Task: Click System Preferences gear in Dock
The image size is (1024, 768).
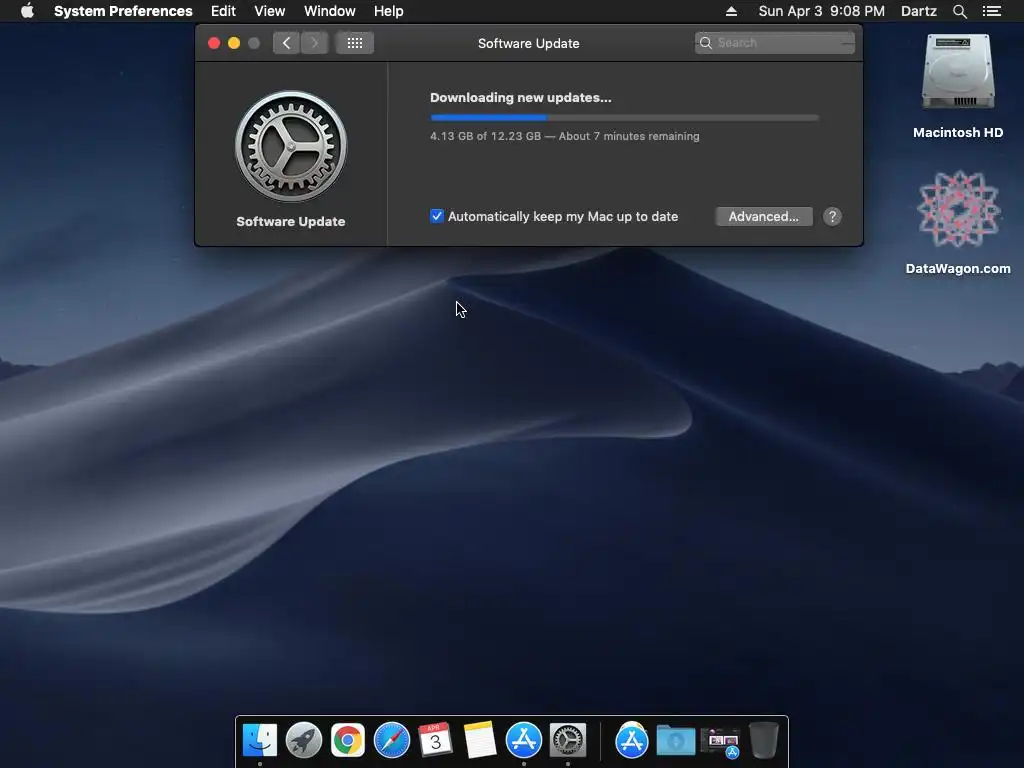Action: 568,740
